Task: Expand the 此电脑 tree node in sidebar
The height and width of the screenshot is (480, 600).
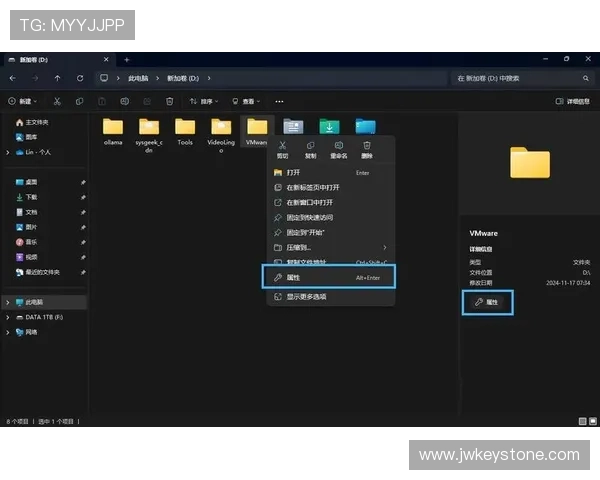Action: coord(8,302)
